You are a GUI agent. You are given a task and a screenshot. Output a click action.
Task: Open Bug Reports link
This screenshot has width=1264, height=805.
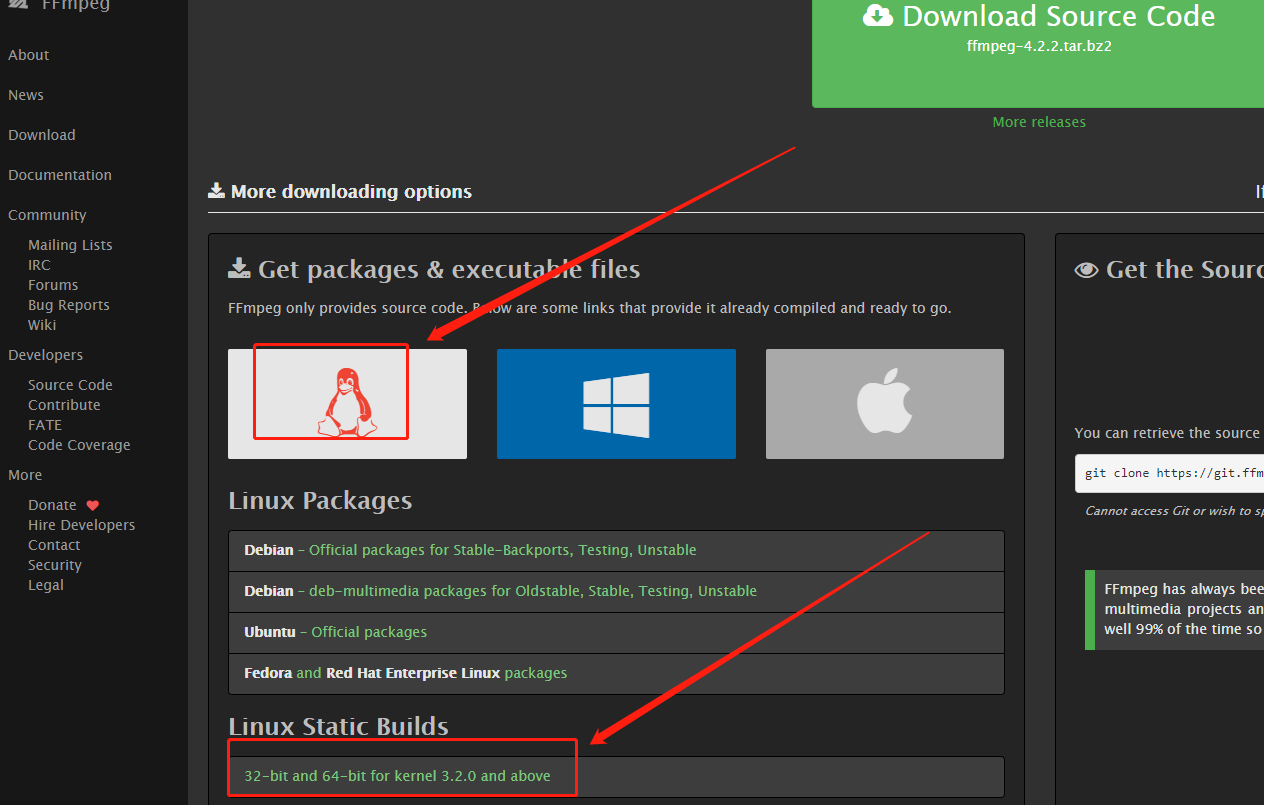69,305
